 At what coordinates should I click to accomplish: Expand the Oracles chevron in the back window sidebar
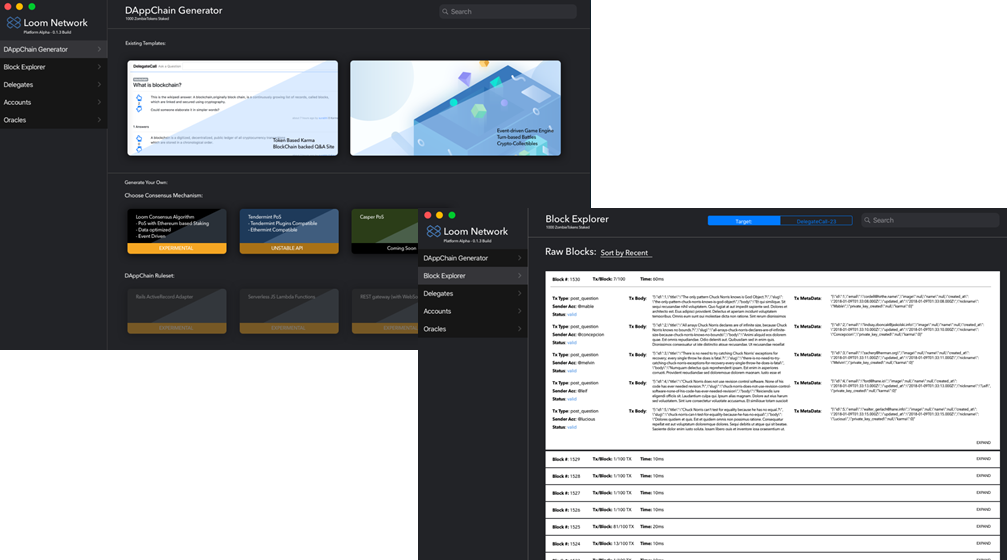click(x=99, y=120)
